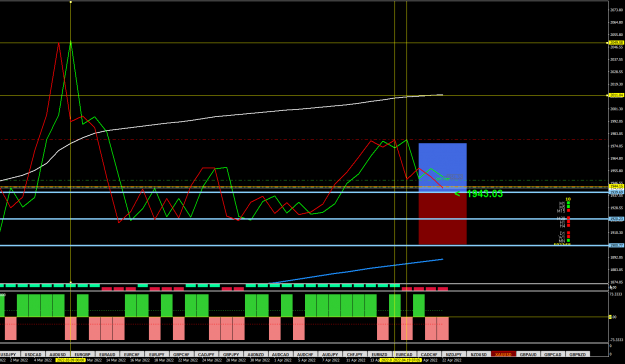Open the GBPCHF chart tab
The width and height of the screenshot is (625, 364).
coord(181,354)
